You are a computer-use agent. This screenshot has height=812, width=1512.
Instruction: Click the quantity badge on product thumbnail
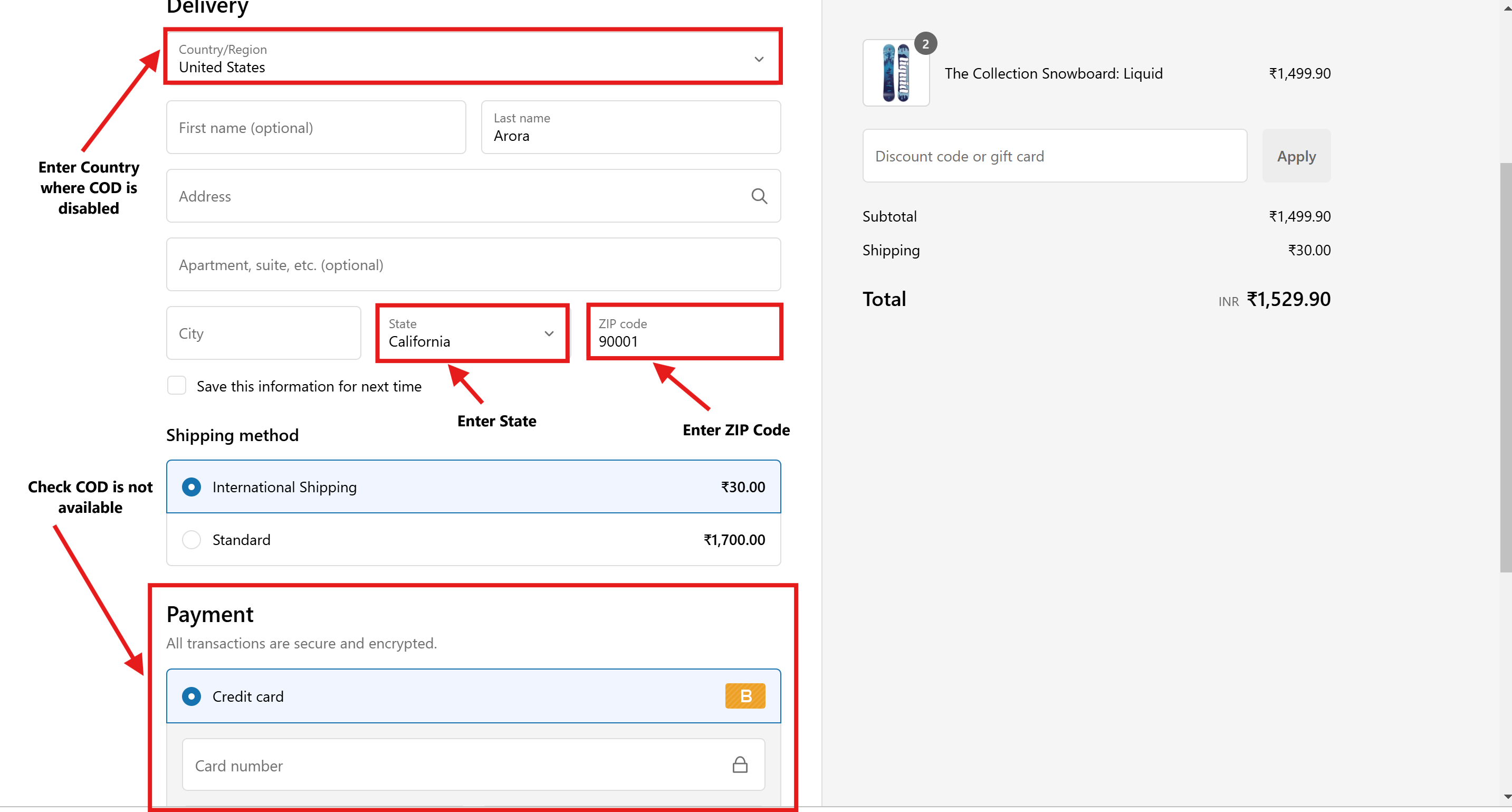pos(925,44)
